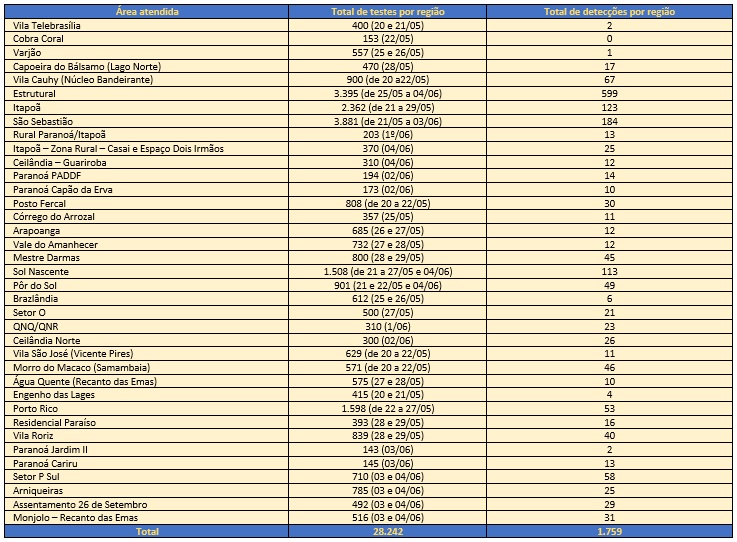Select the 'Vila Roriz' cell
Viewport: 737px width, 542px height.
tap(147, 436)
